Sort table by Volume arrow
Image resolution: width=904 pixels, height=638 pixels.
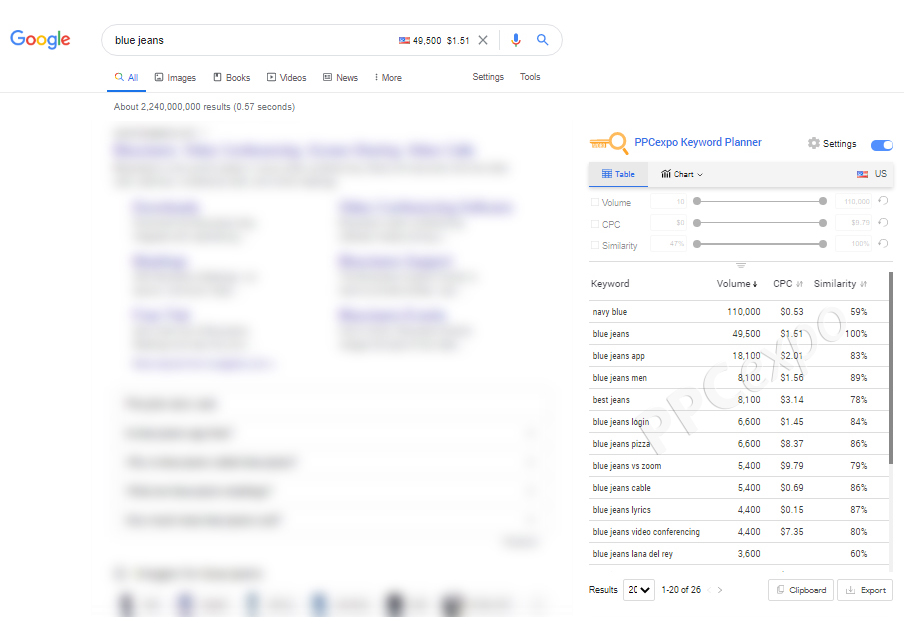(755, 284)
